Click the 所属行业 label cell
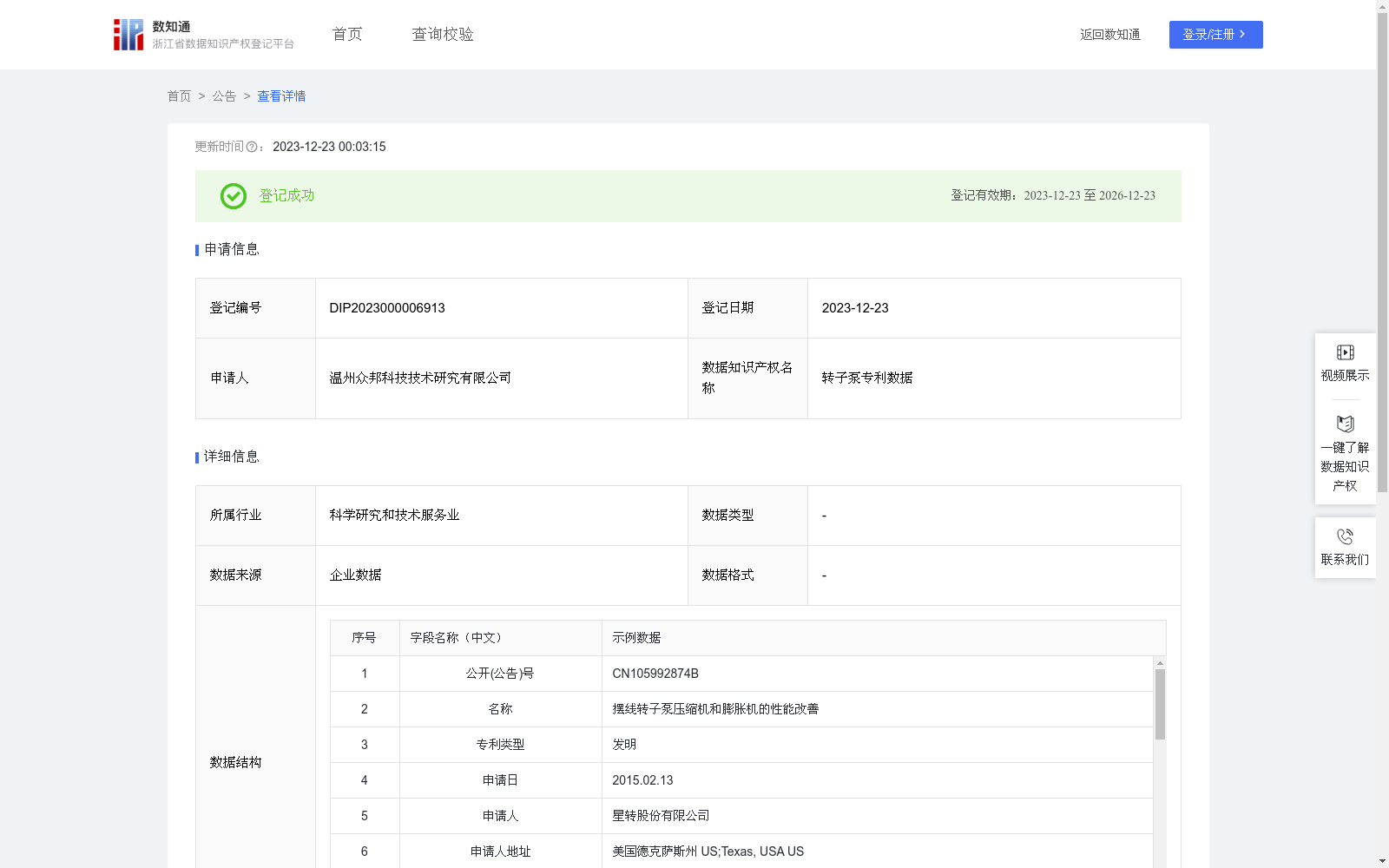The height and width of the screenshot is (868, 1389). 255,516
